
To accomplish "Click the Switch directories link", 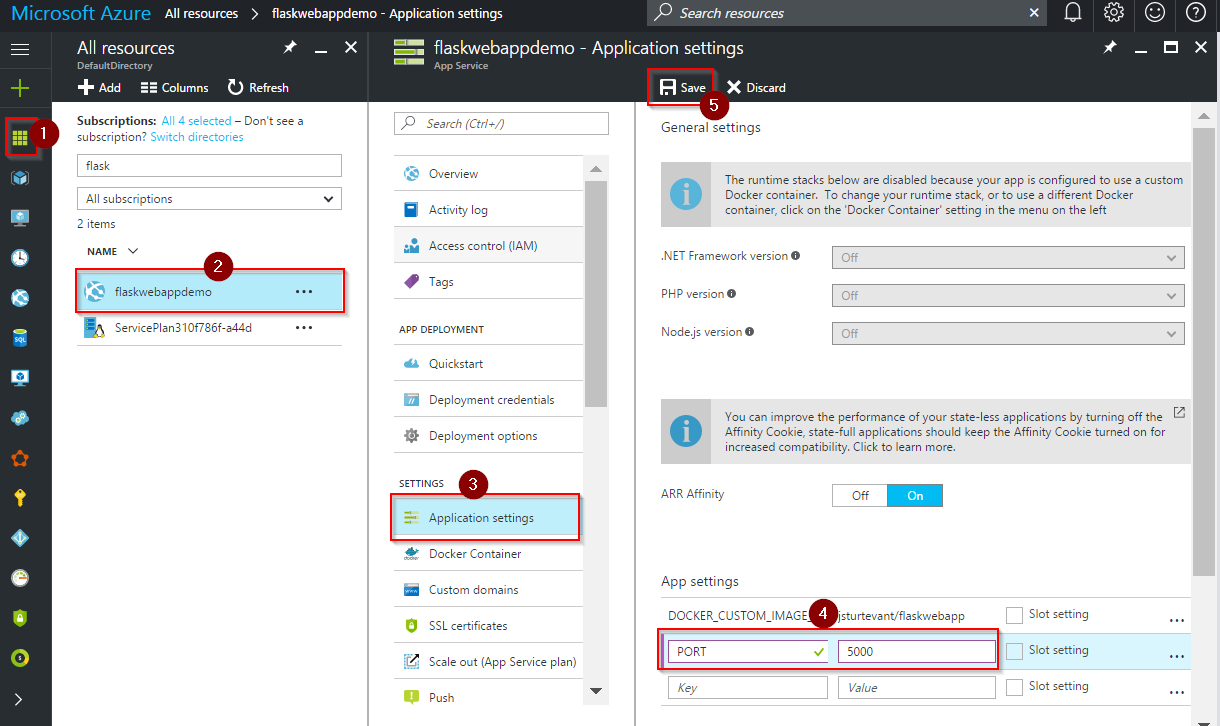I will 197,137.
